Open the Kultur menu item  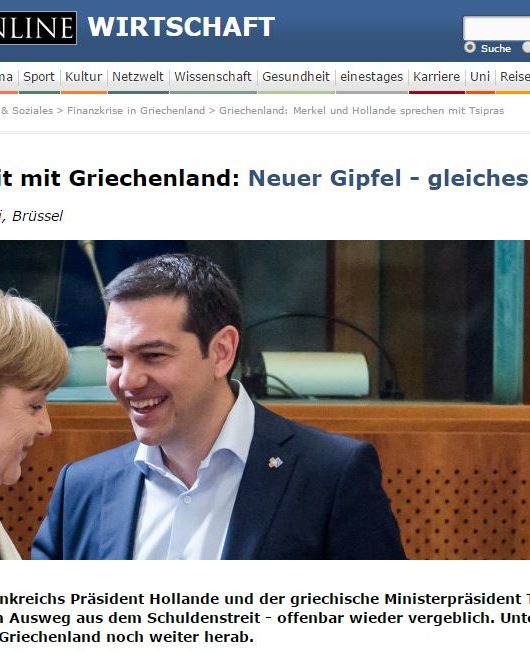pos(84,77)
